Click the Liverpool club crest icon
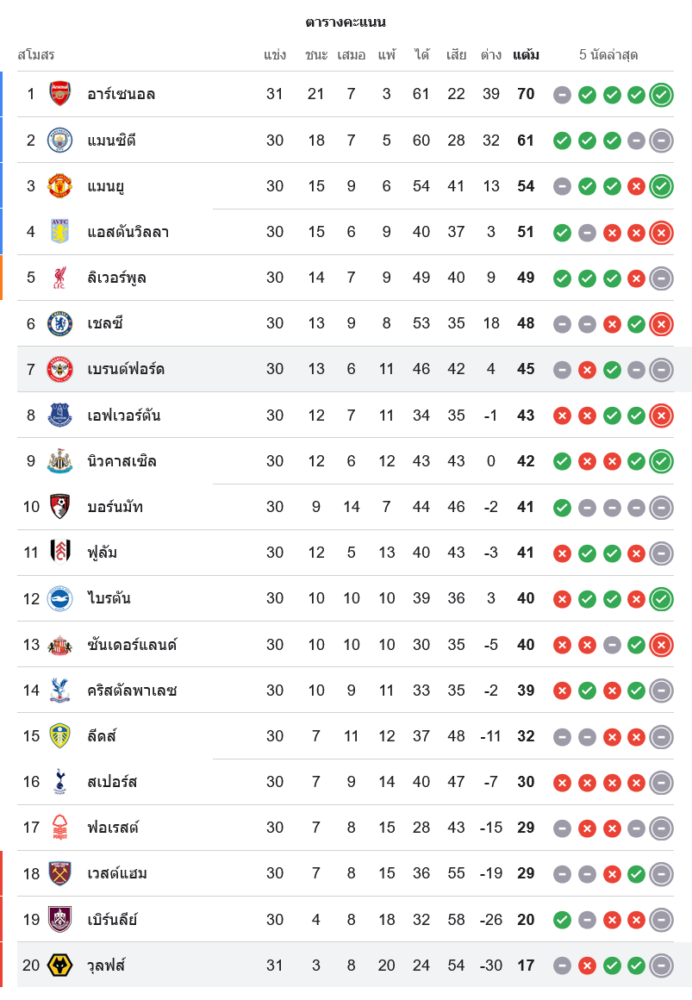Image resolution: width=692 pixels, height=1000 pixels. (61, 277)
